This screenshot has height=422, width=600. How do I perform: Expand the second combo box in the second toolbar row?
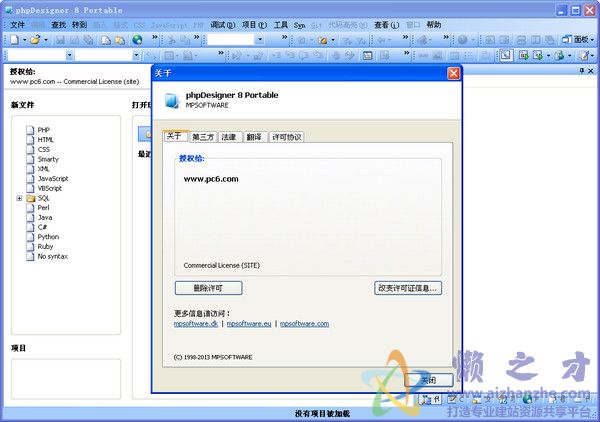pyautogui.click(x=136, y=55)
